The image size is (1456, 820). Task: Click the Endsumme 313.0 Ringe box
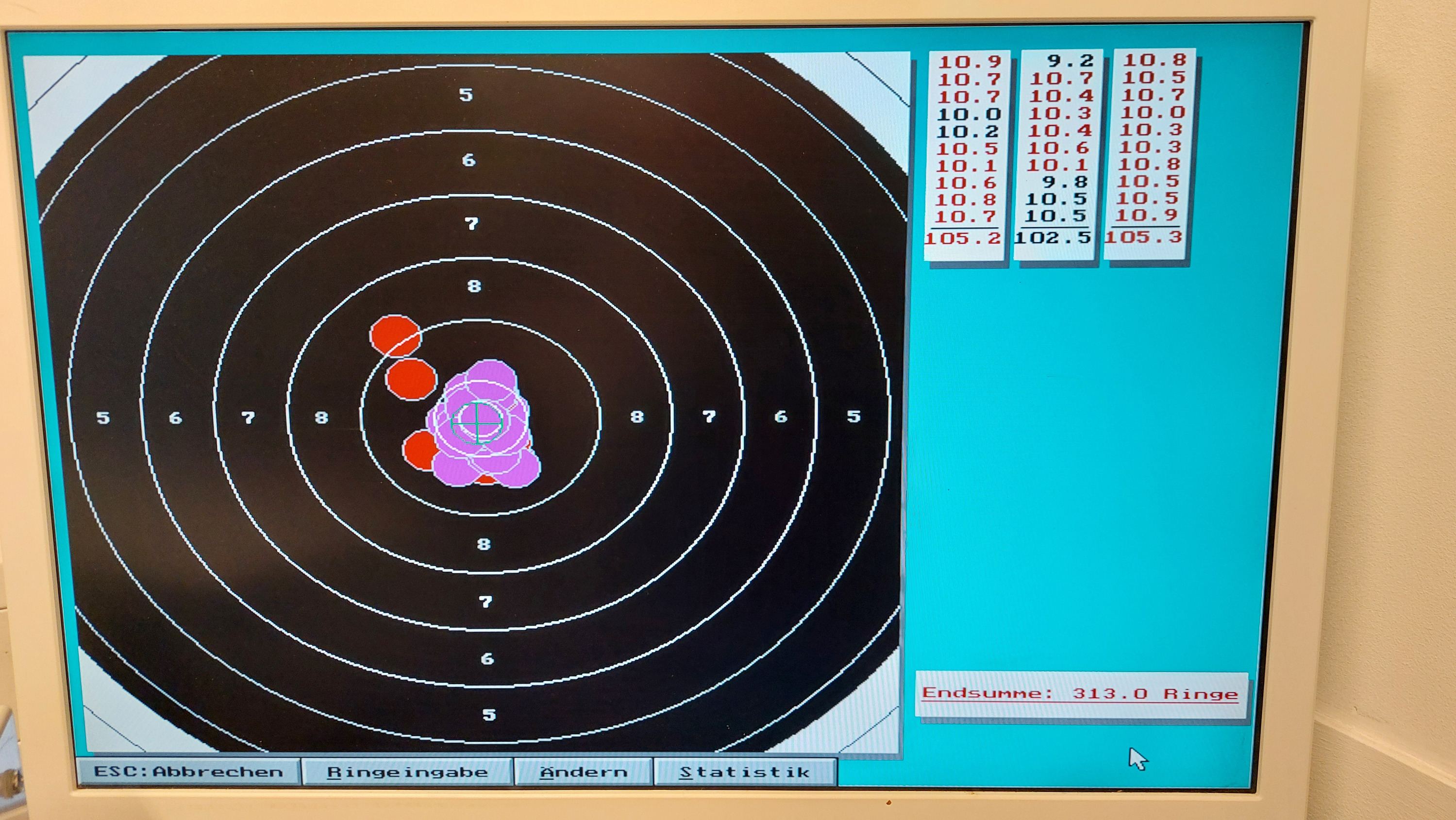[x=1080, y=693]
